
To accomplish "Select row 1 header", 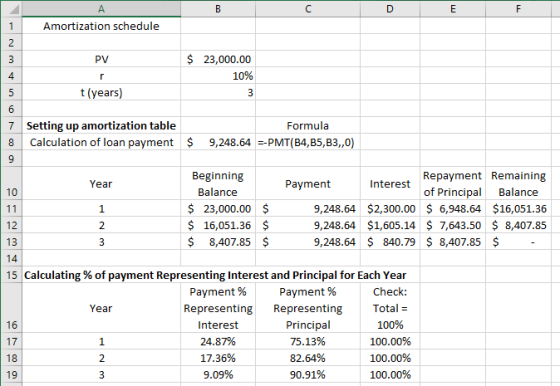I will [11, 26].
